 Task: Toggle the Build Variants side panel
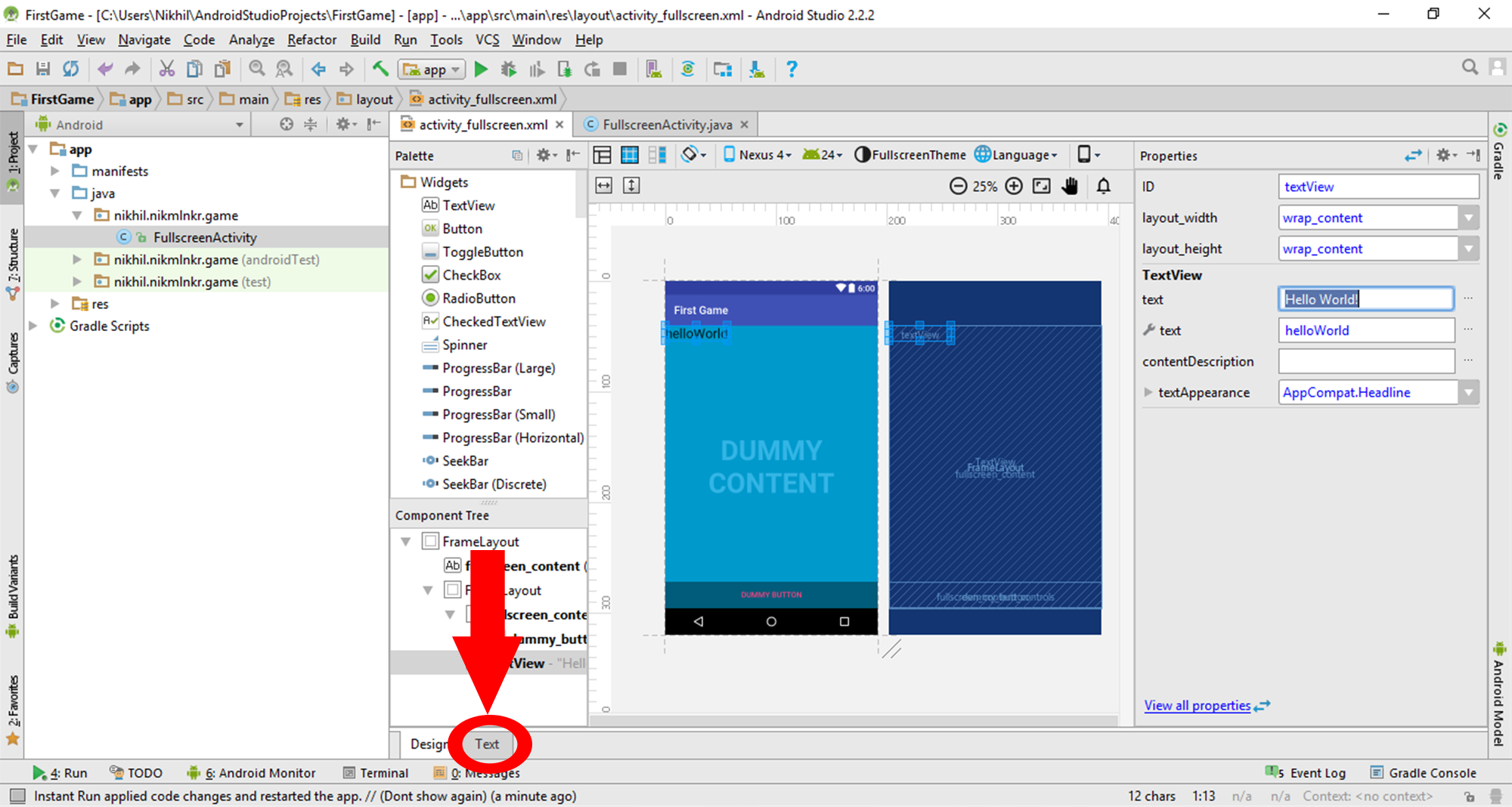point(13,595)
